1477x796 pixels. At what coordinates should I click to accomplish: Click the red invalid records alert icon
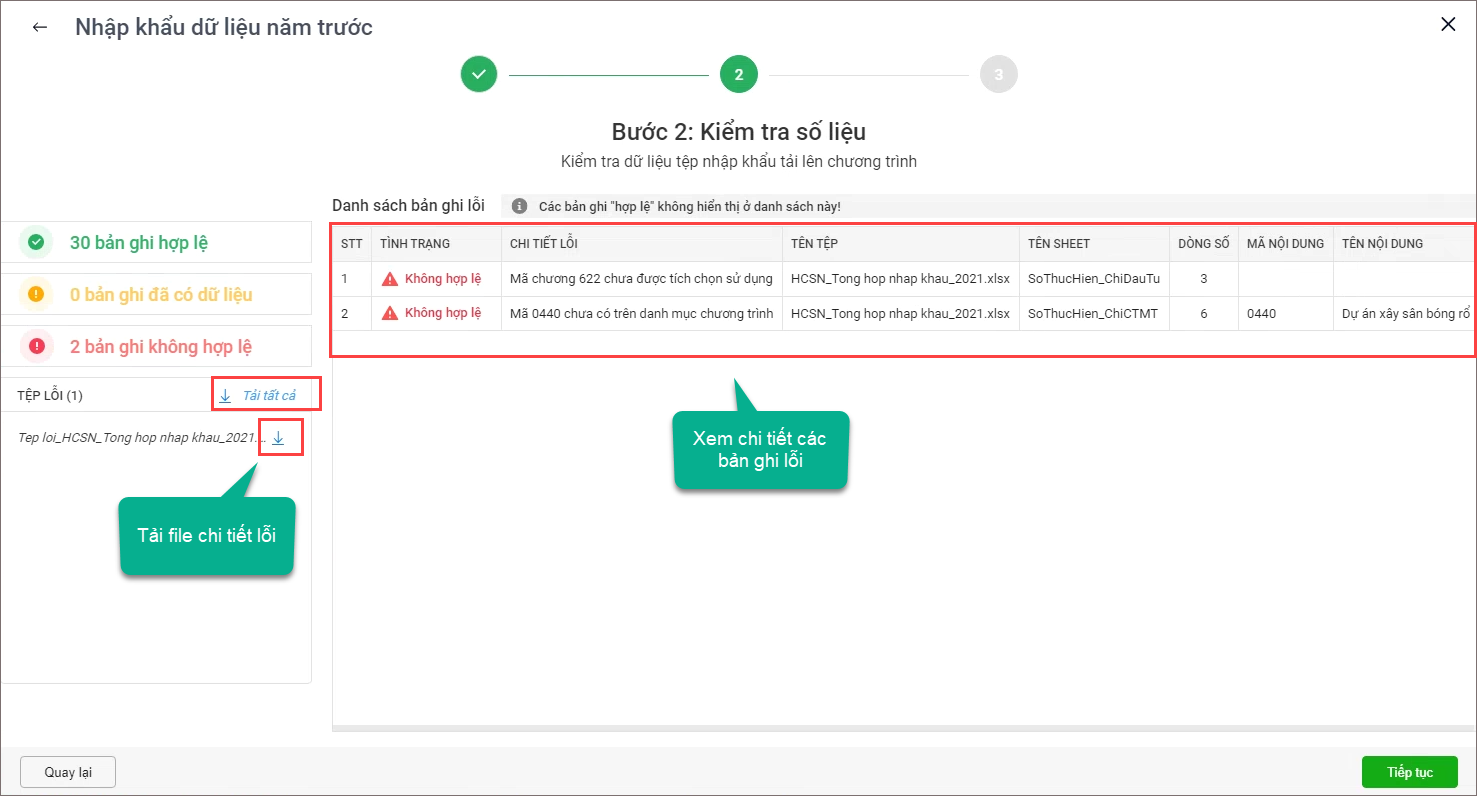pos(37,346)
